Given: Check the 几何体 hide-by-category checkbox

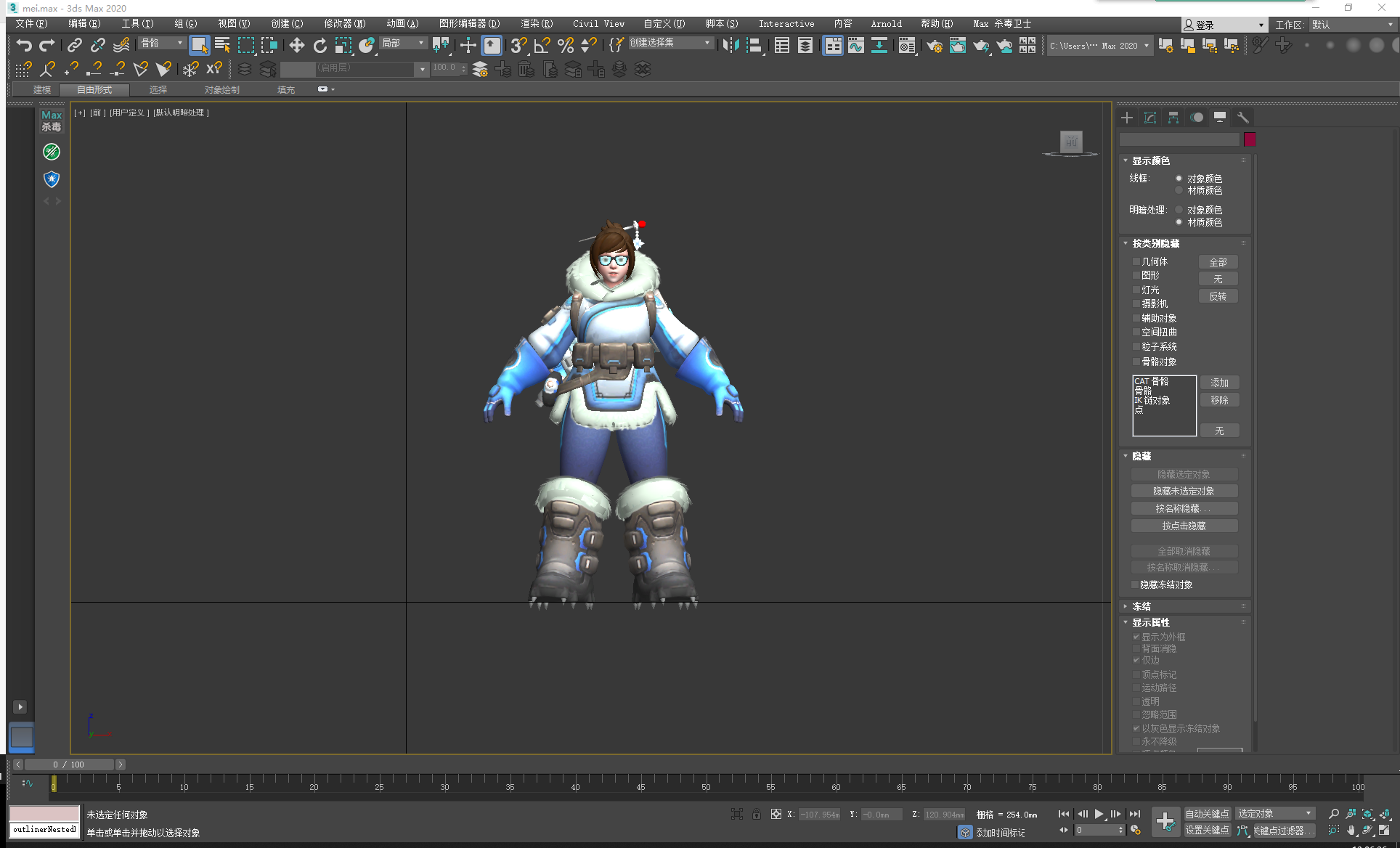Looking at the screenshot, I should point(1136,261).
